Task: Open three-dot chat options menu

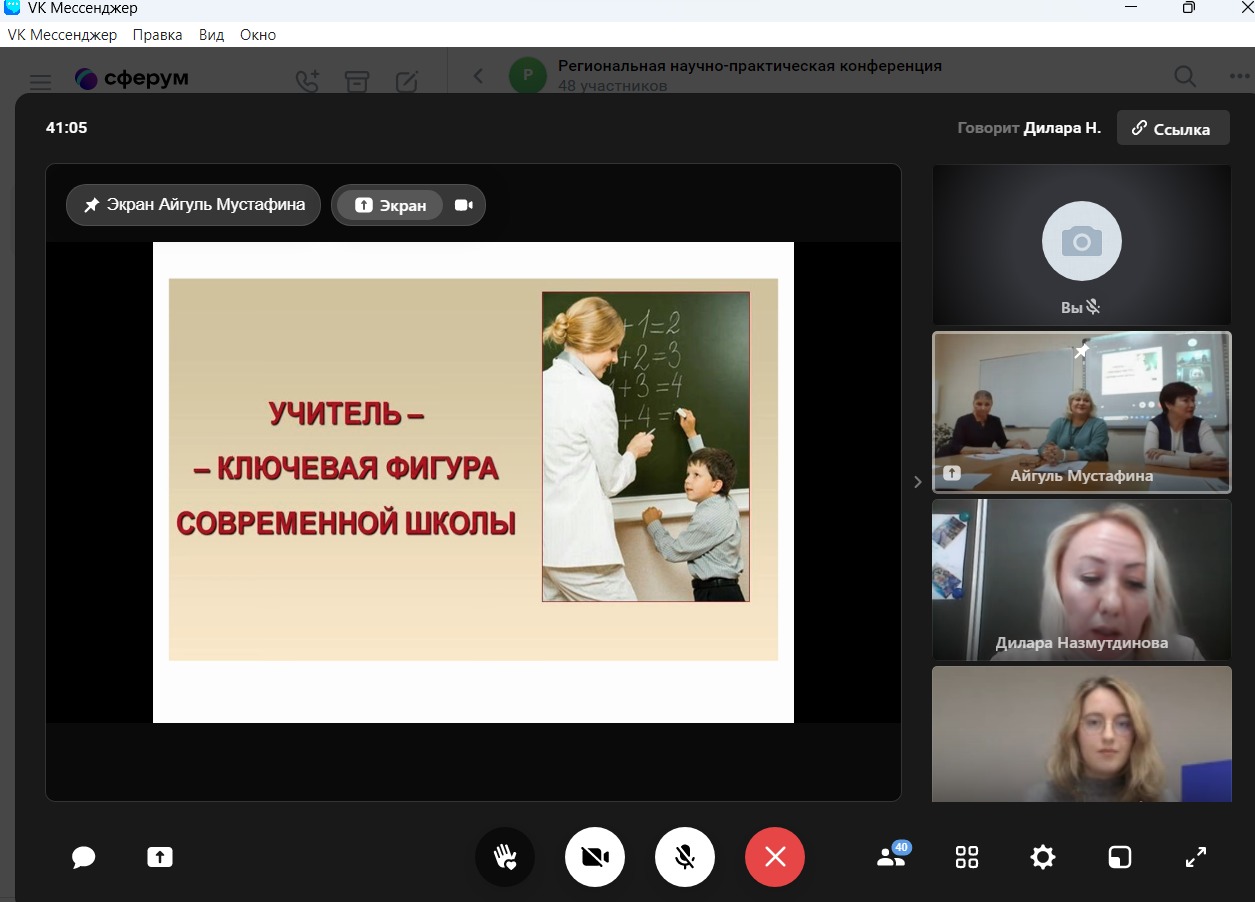Action: (1238, 77)
